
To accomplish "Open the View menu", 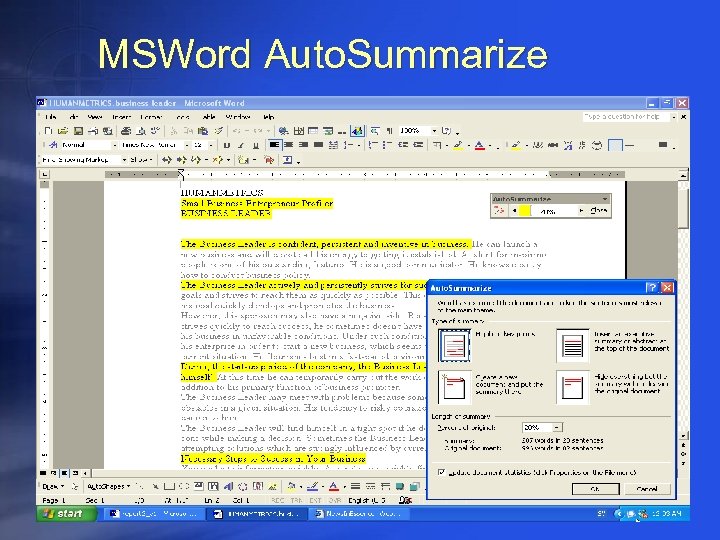I will click(x=95, y=117).
